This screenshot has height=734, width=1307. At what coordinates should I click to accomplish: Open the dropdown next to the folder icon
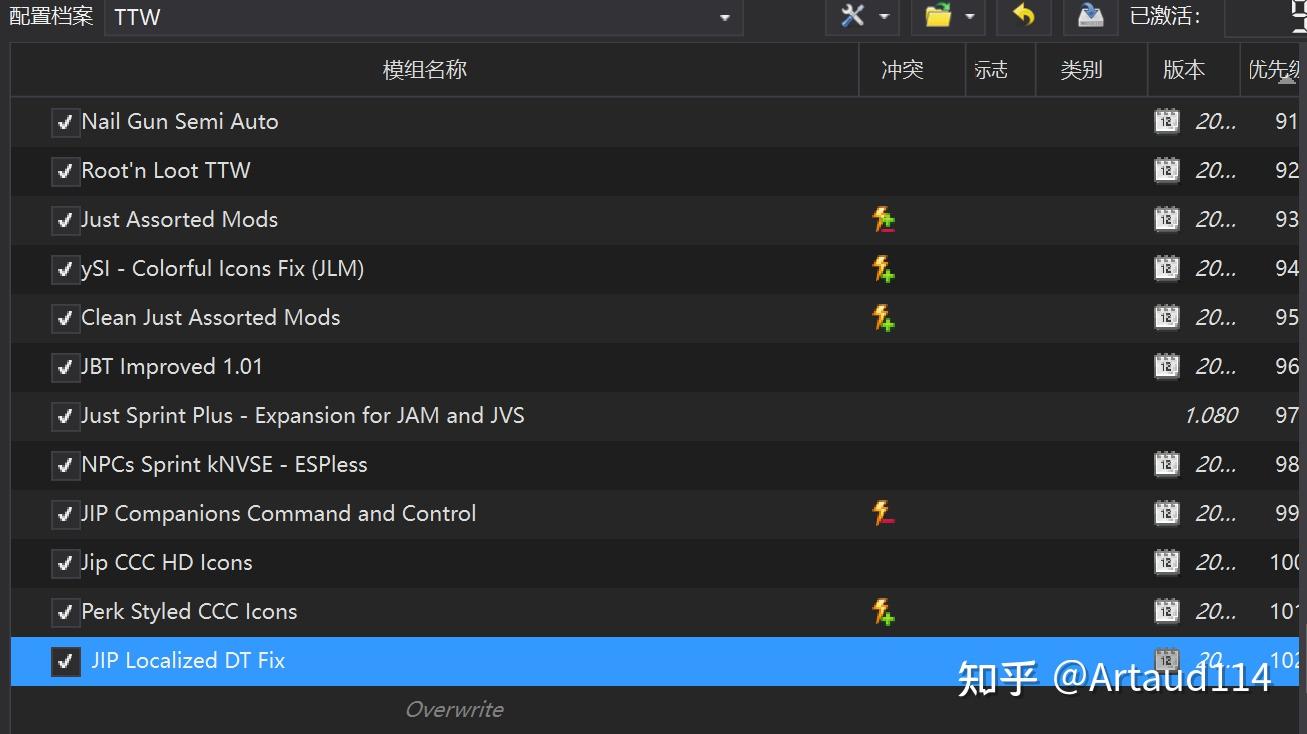click(968, 16)
